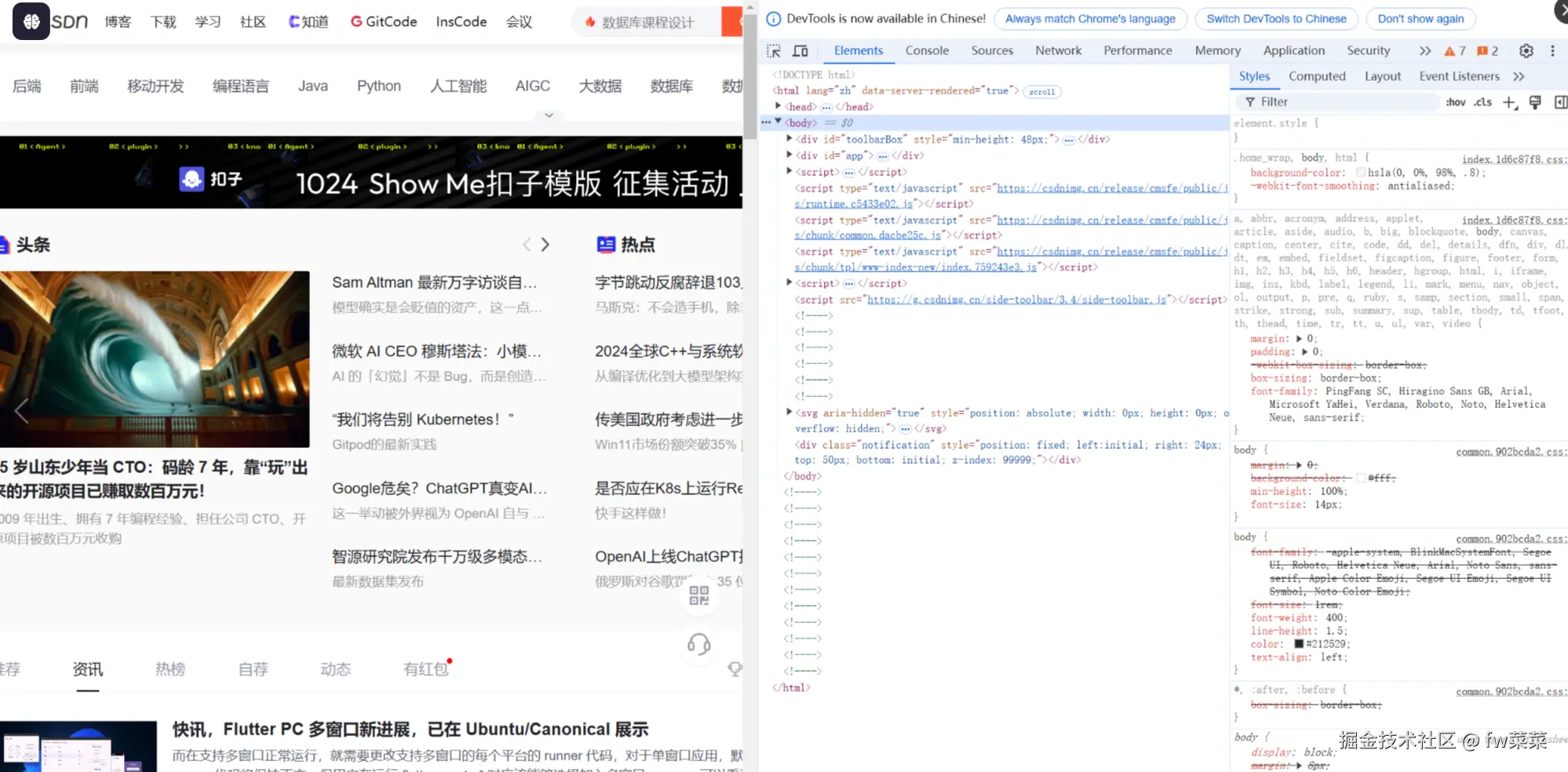Click the paintbrush icon in the Styles toolbar
The width and height of the screenshot is (1568, 772).
pyautogui.click(x=1535, y=102)
